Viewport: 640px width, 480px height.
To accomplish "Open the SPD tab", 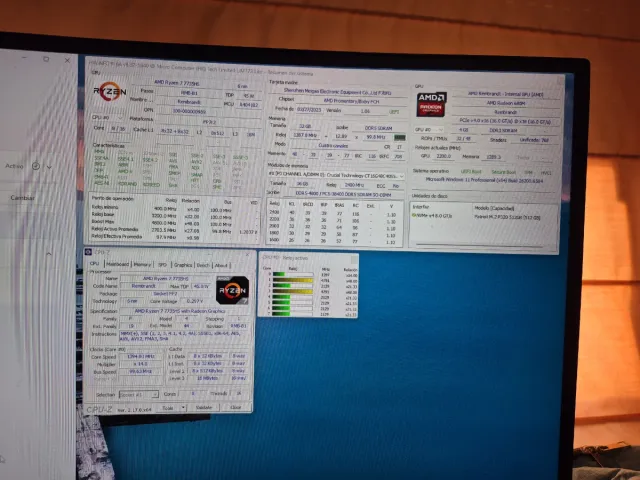I will pyautogui.click(x=162, y=264).
